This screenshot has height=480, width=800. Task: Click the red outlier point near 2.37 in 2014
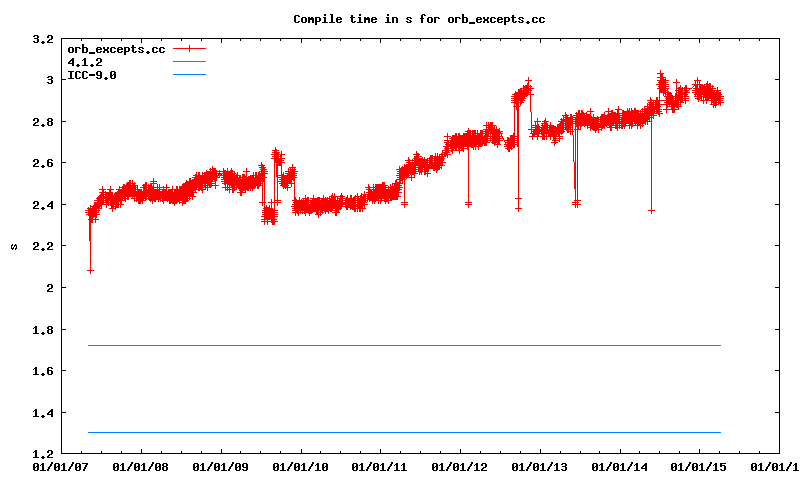coord(651,210)
